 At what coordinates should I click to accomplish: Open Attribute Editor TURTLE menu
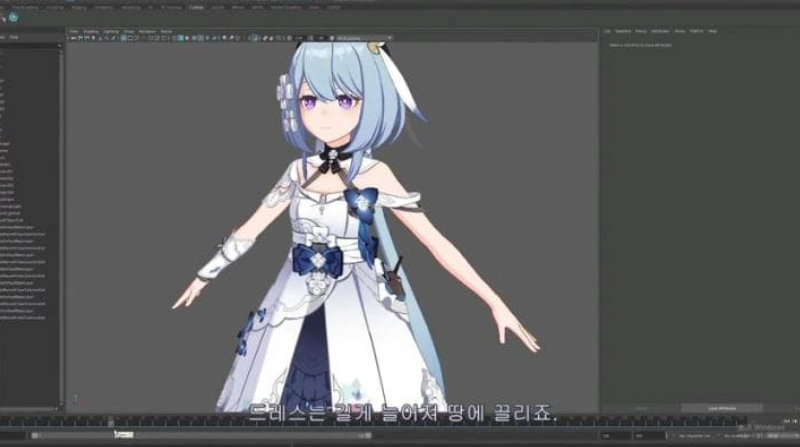pos(696,31)
